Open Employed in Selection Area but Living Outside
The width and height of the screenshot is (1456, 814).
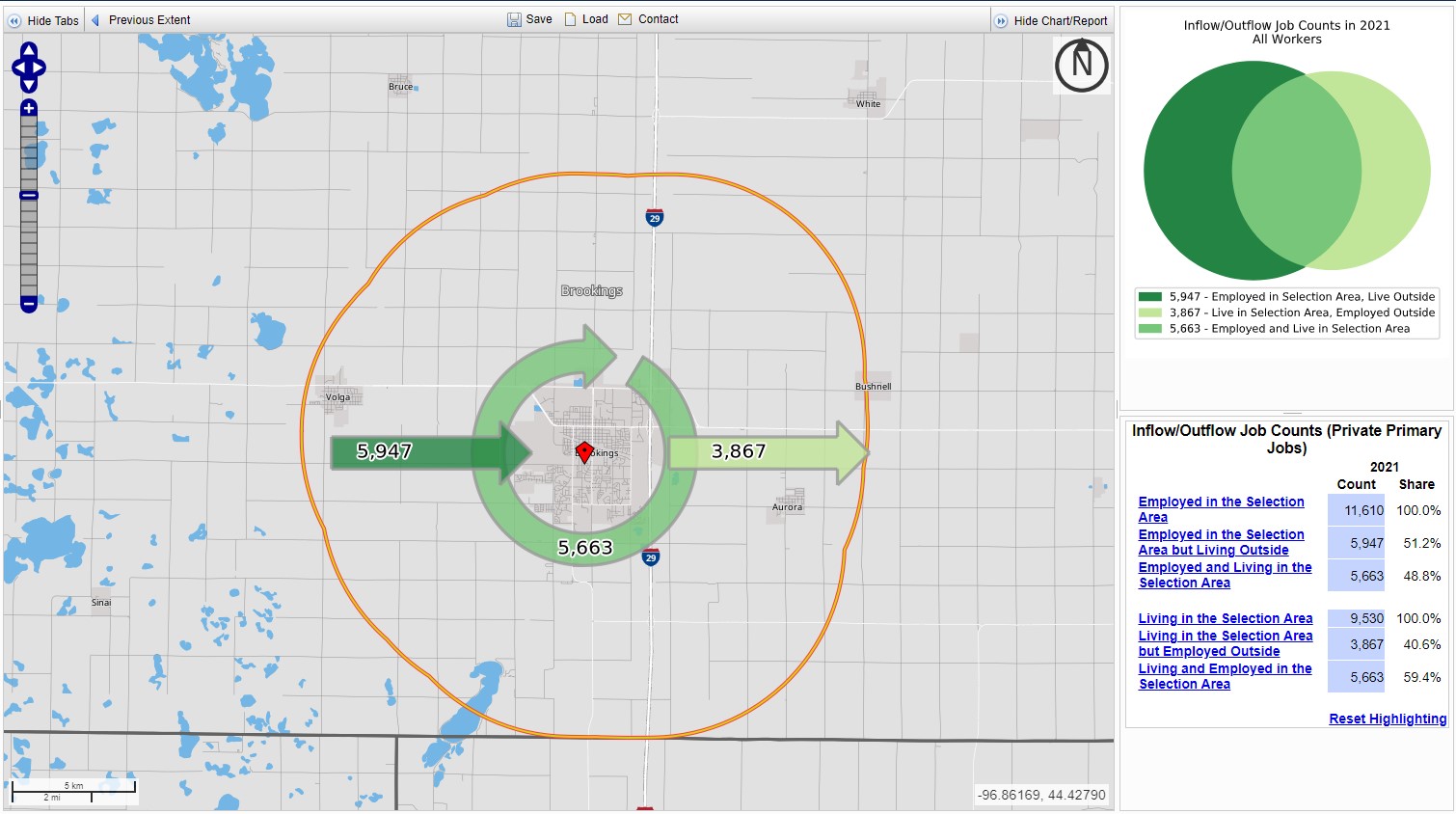click(1222, 542)
